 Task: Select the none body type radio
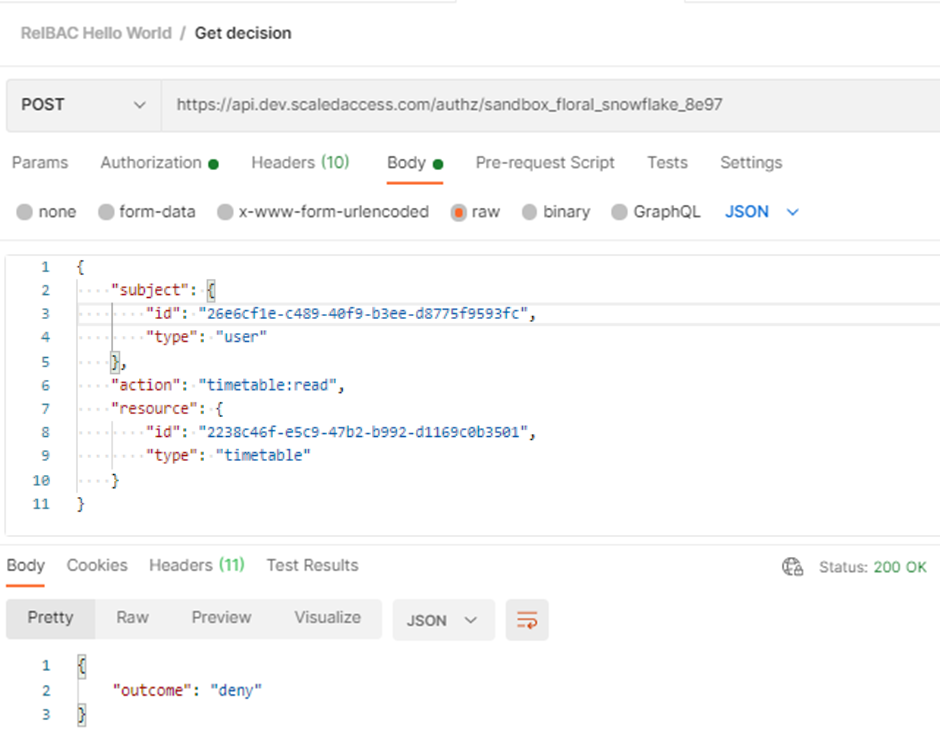[x=25, y=212]
